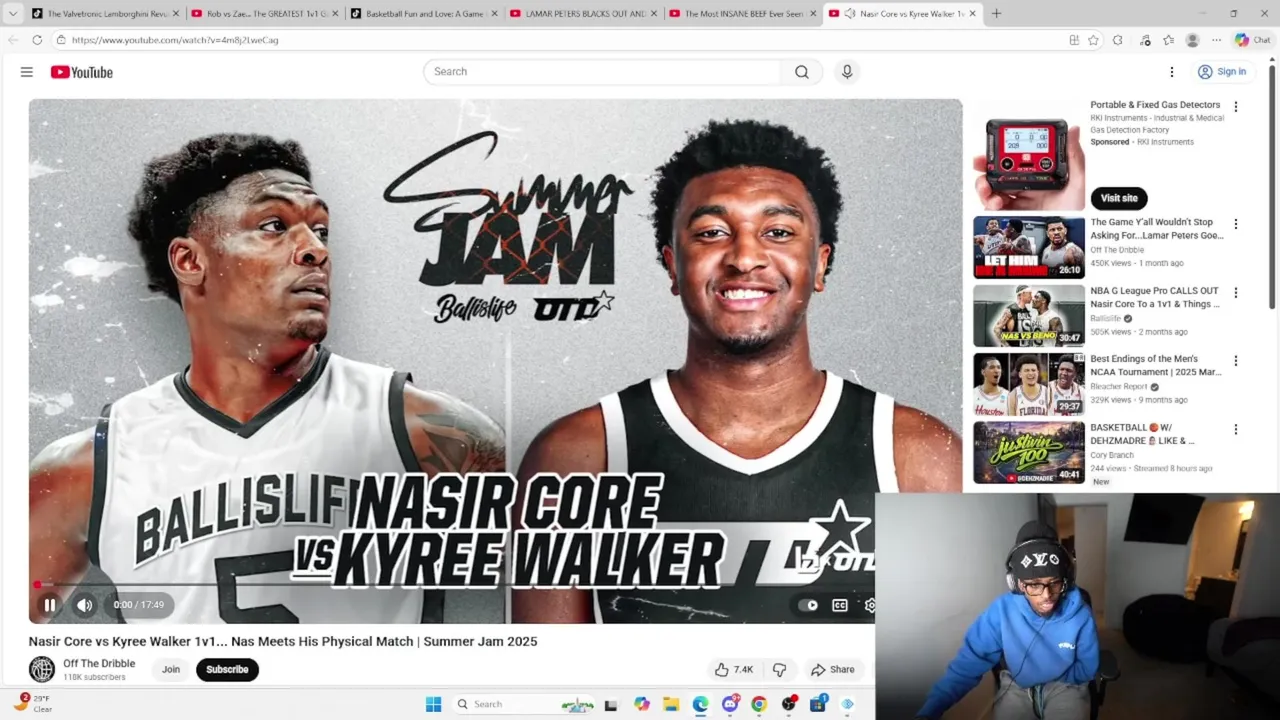Focus the YouTube search input field
The height and width of the screenshot is (720, 1280).
[x=603, y=72]
